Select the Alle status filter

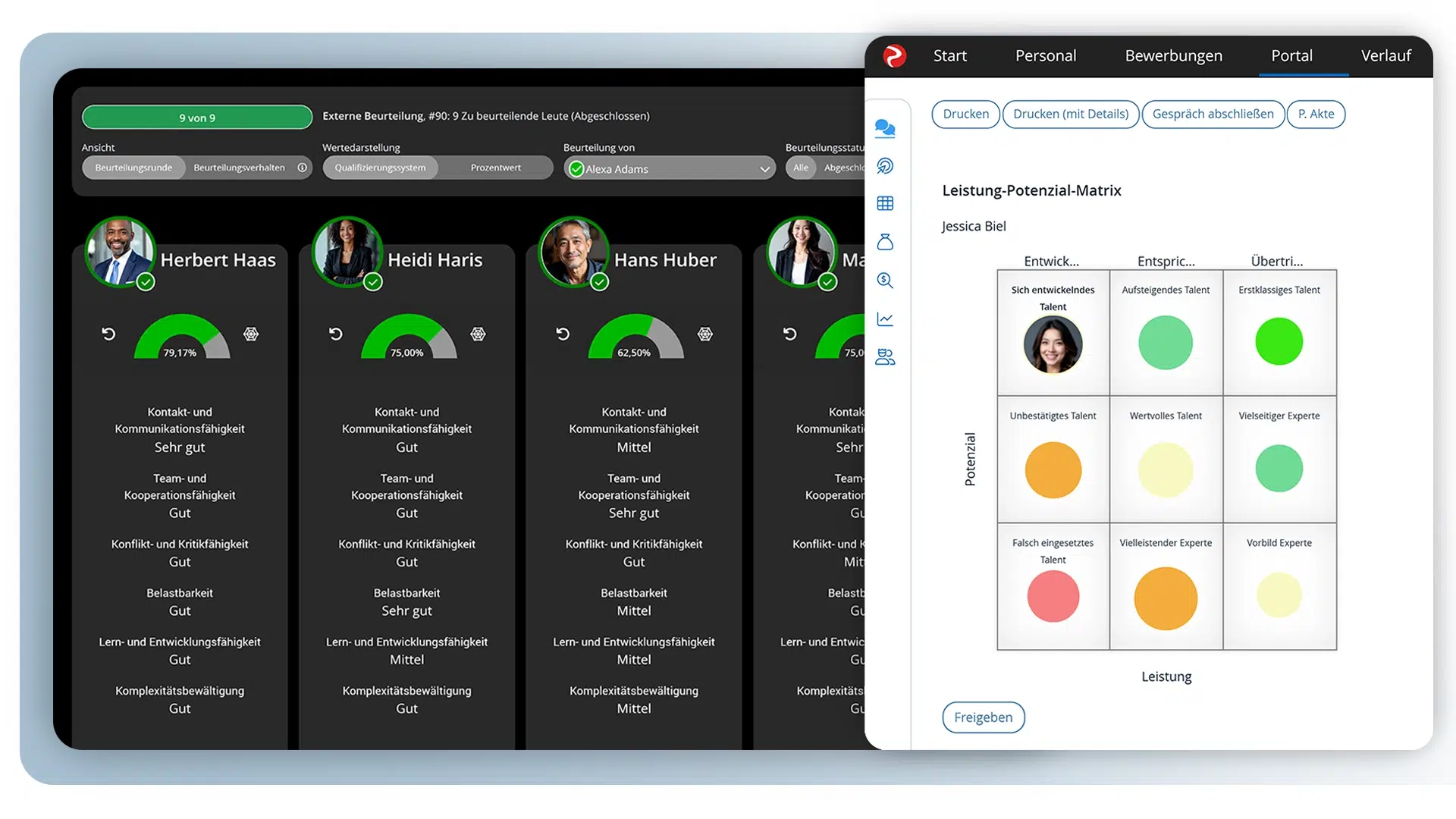coord(801,168)
